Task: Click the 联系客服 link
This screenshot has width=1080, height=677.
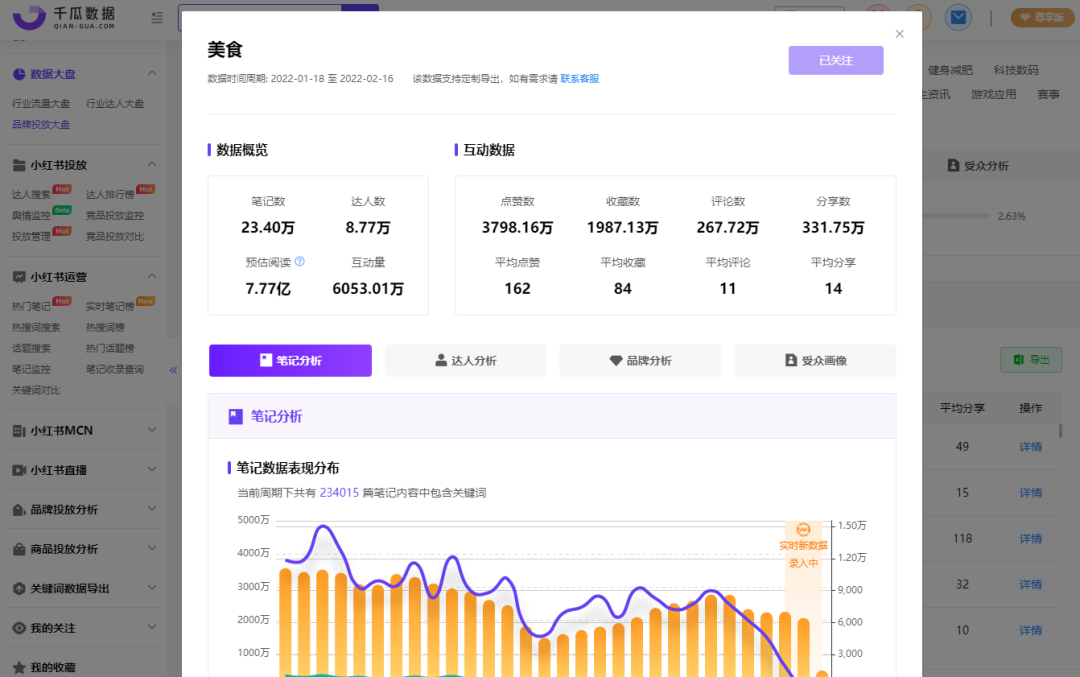Action: [580, 79]
